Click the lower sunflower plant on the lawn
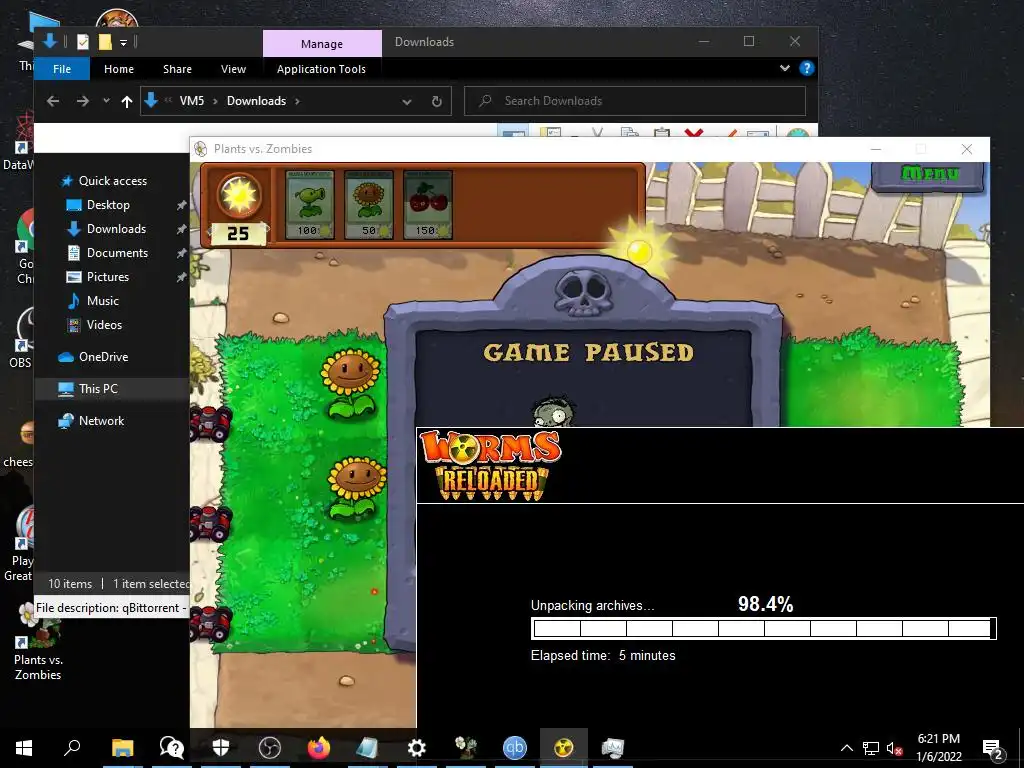Screen dimensions: 1024x768 pos(357,488)
